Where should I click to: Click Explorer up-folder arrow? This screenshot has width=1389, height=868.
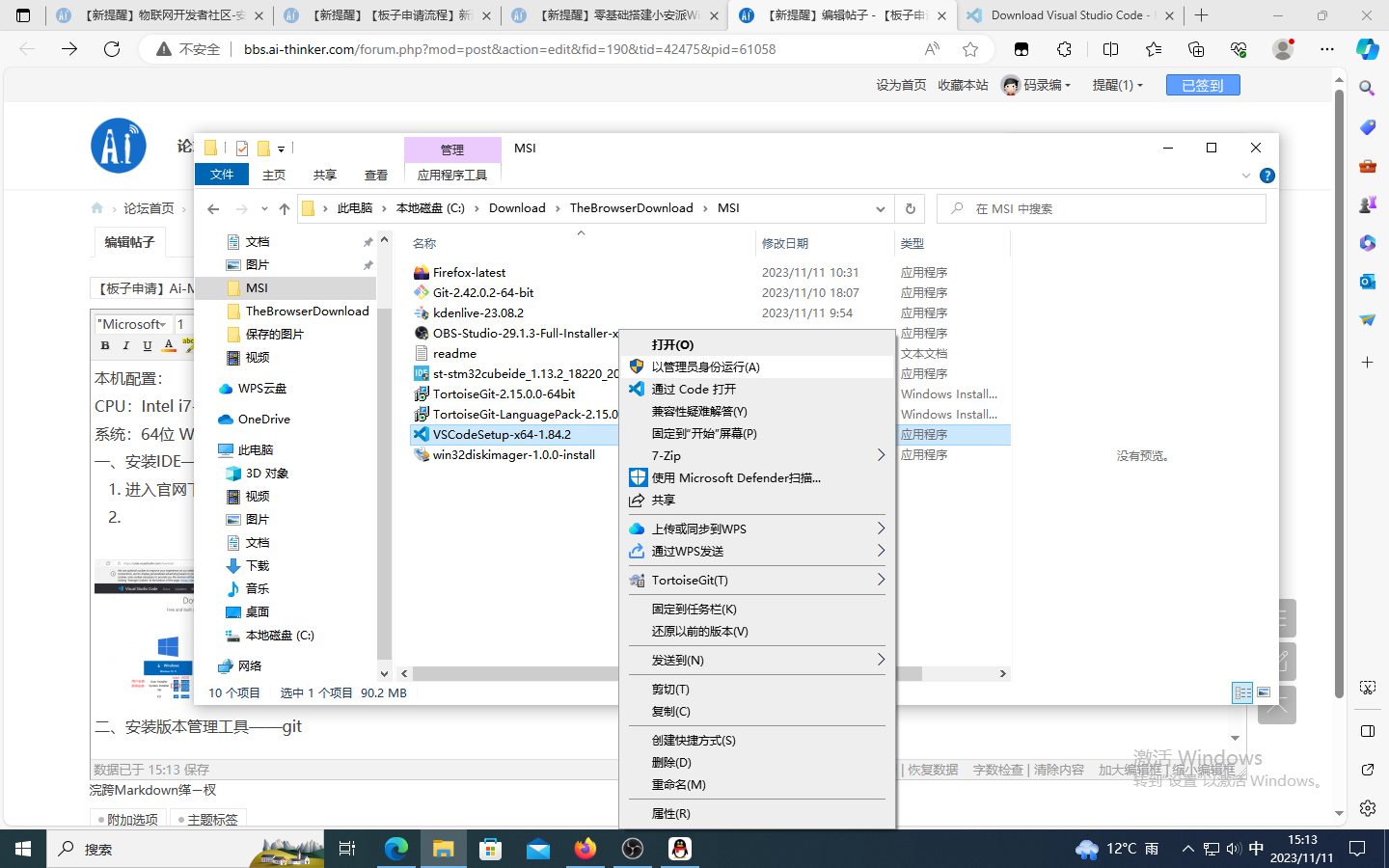[x=285, y=208]
